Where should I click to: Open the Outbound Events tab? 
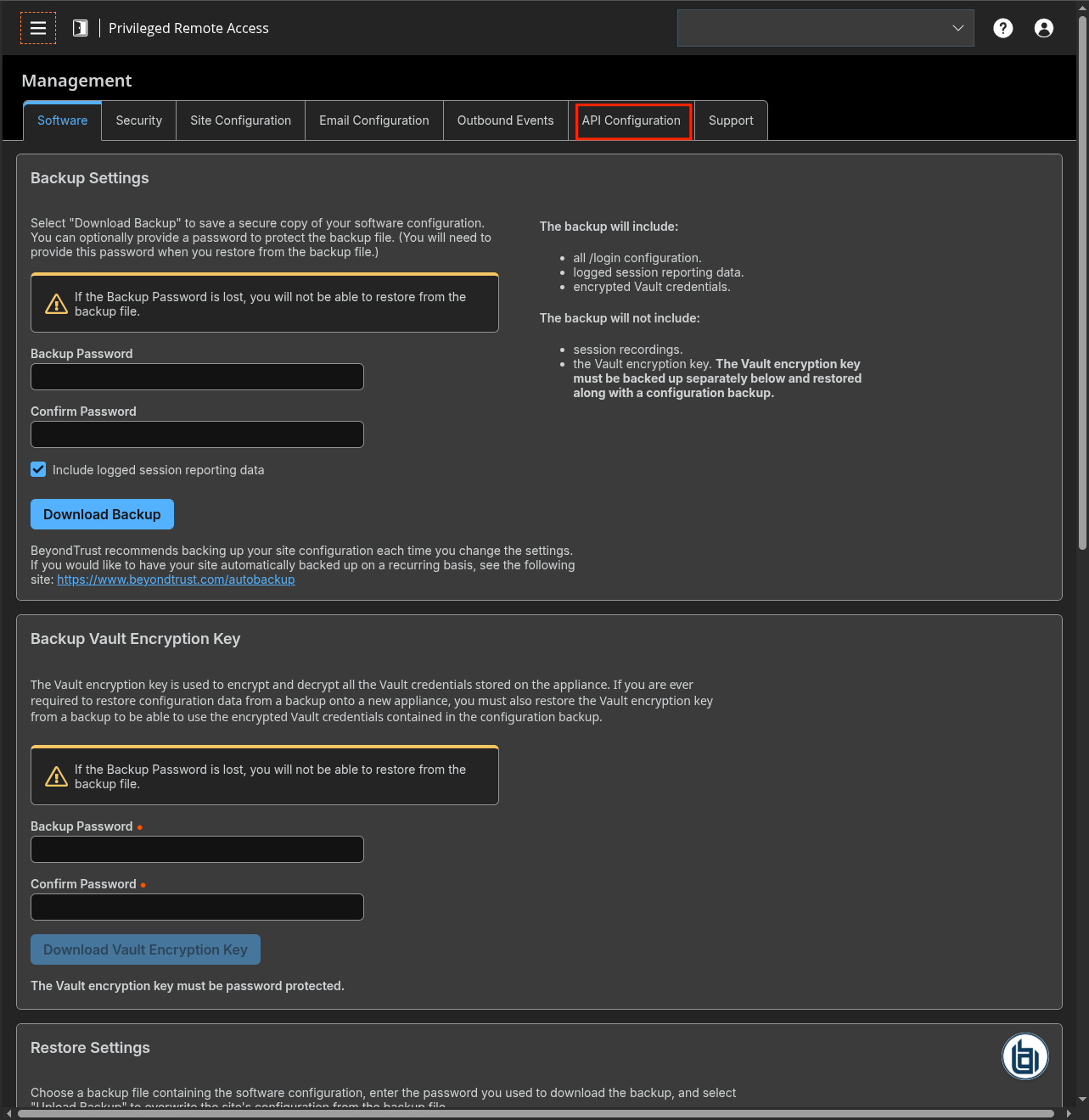(x=505, y=120)
